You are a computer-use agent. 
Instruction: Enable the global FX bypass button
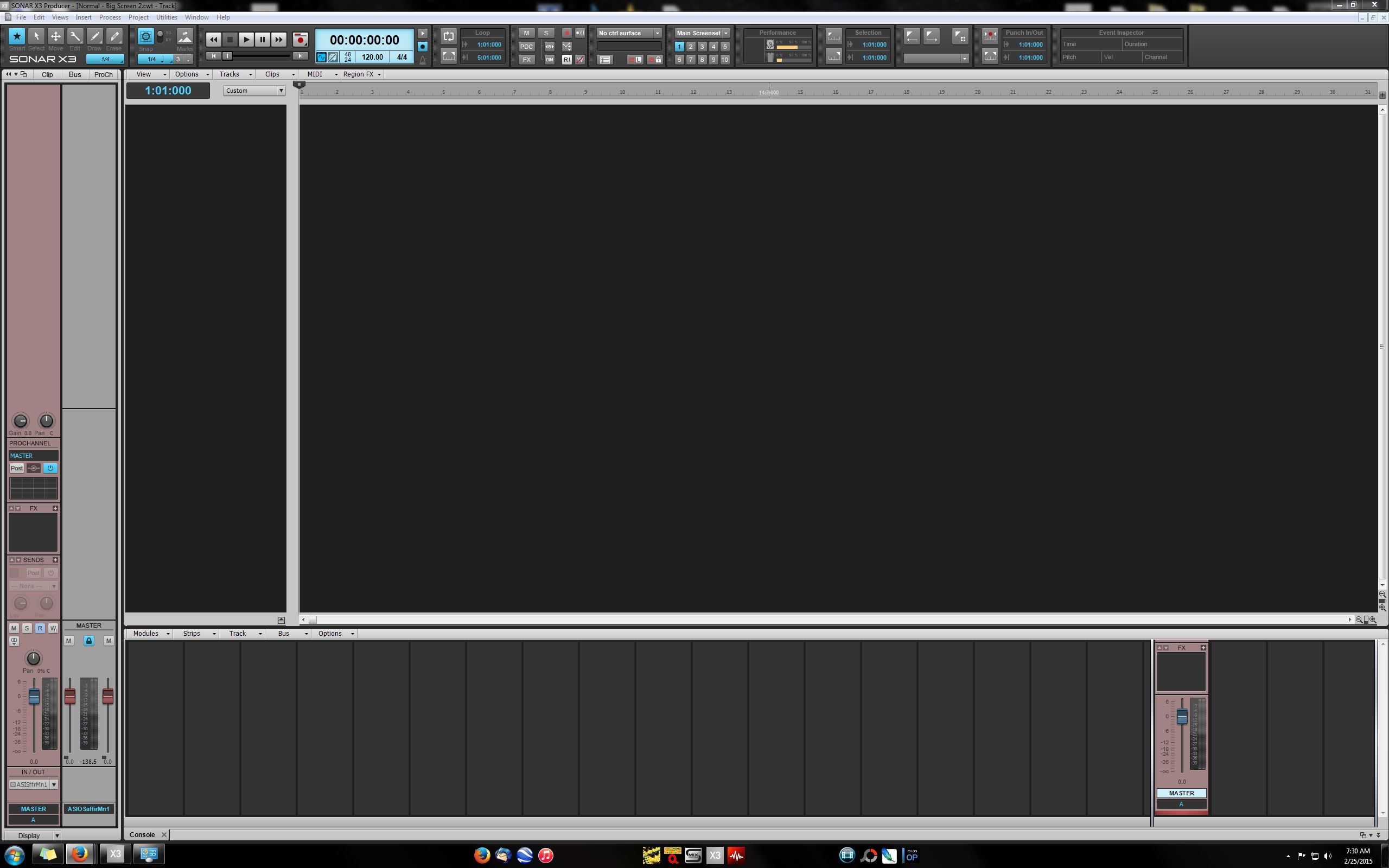pos(526,60)
